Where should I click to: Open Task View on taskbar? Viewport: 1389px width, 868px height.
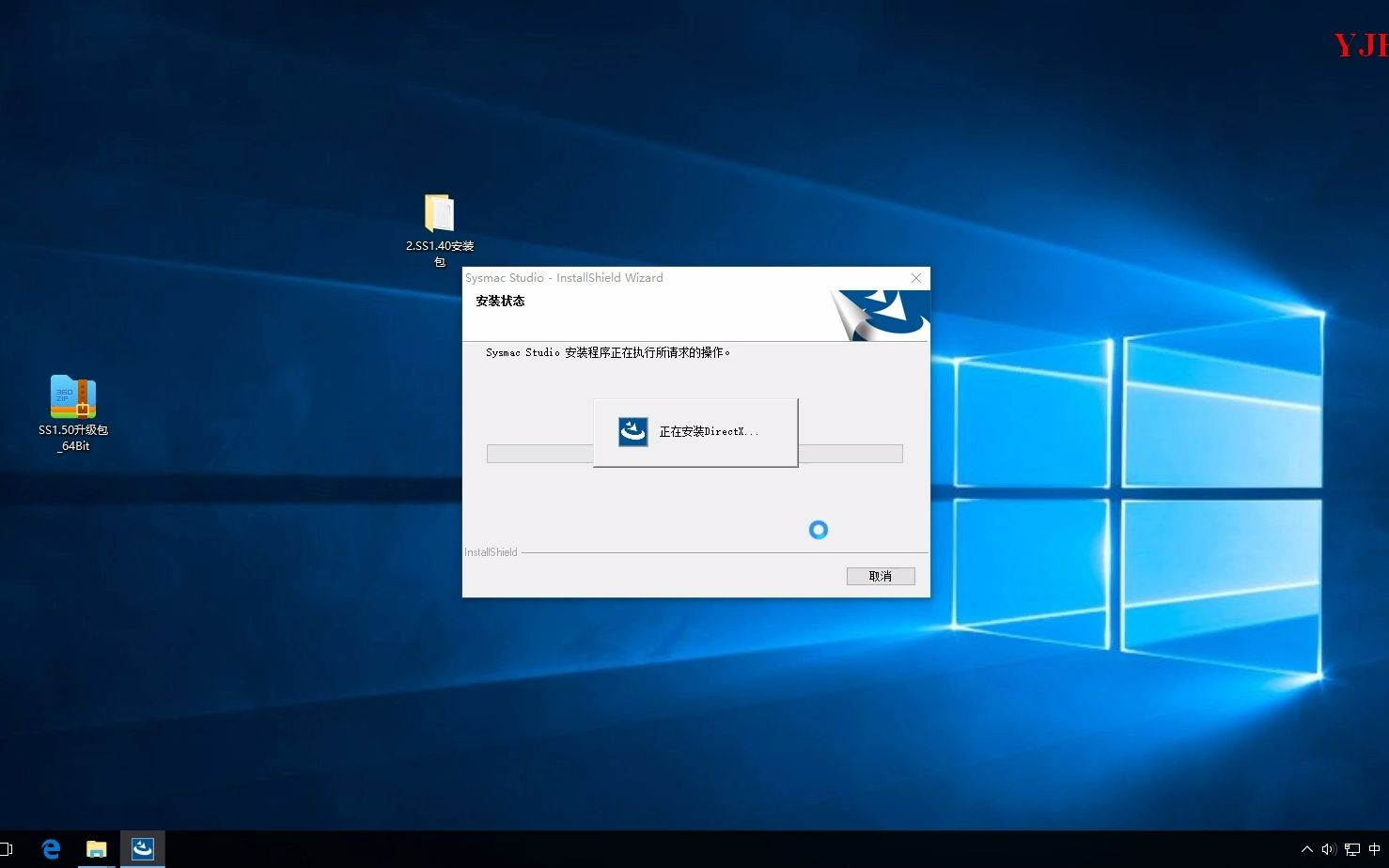tap(6, 849)
